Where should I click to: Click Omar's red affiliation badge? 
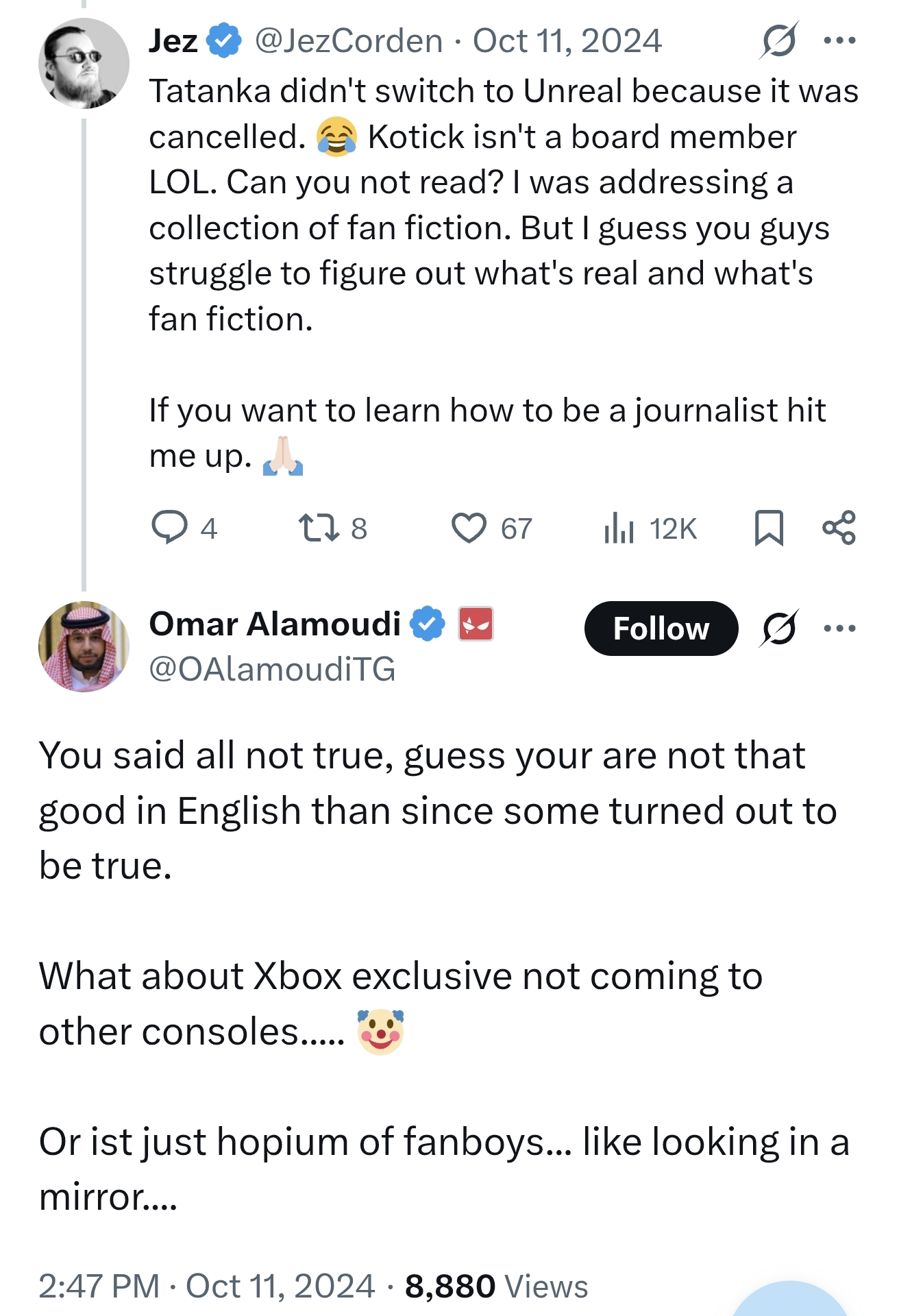(x=476, y=624)
